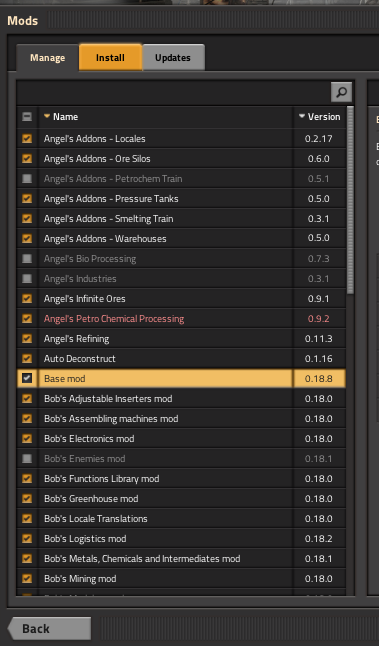Uncheck Angel's Refining checkbox

point(27,339)
